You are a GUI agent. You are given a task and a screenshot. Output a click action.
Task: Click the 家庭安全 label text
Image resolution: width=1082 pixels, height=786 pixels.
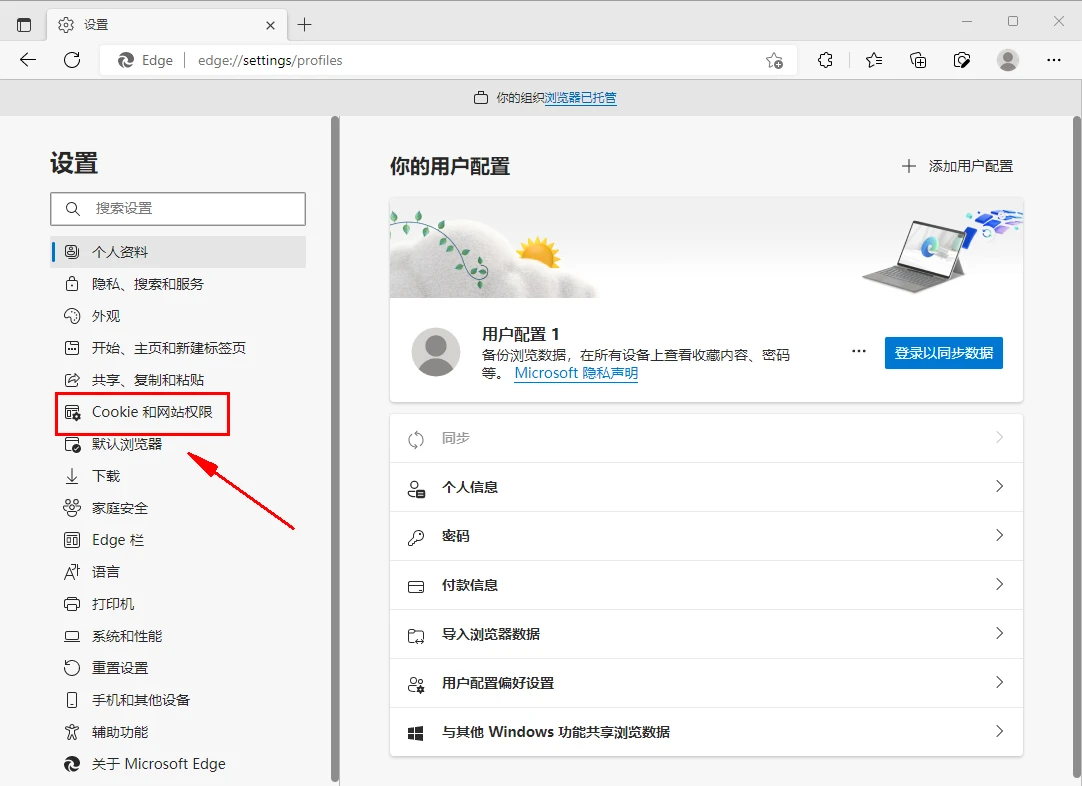(x=120, y=509)
